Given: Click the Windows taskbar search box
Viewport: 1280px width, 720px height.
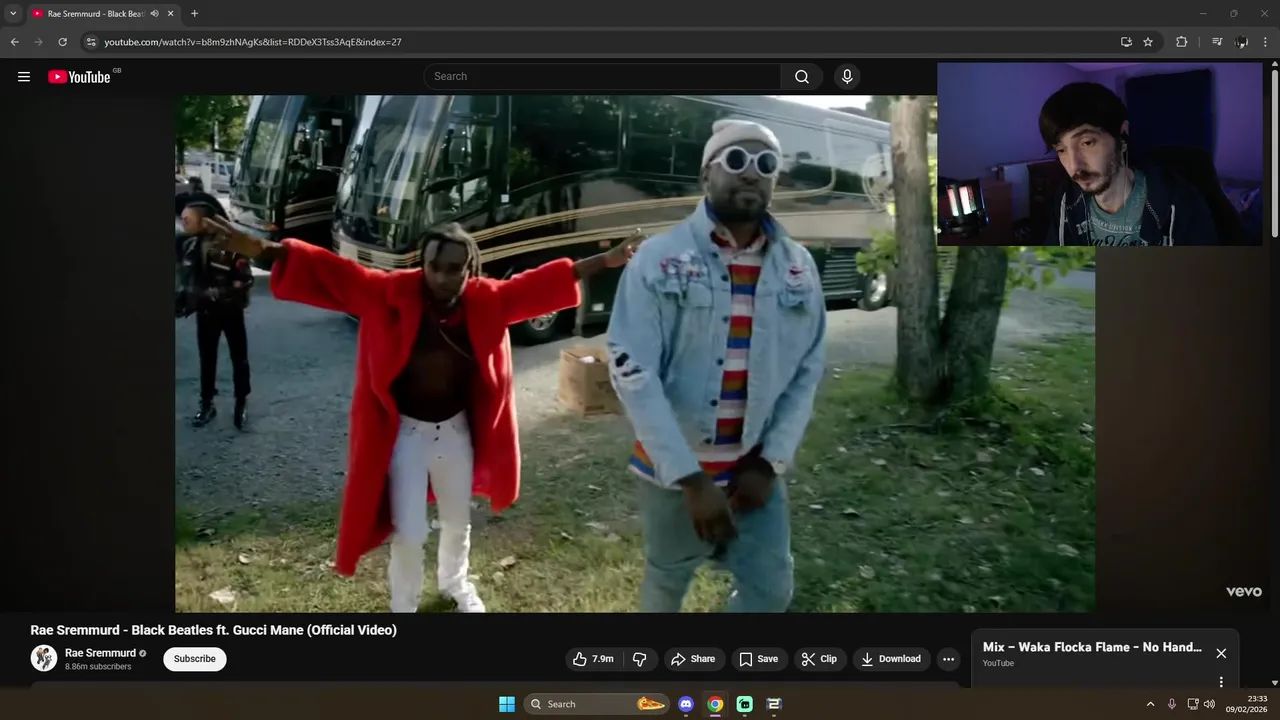Looking at the screenshot, I should [x=596, y=704].
